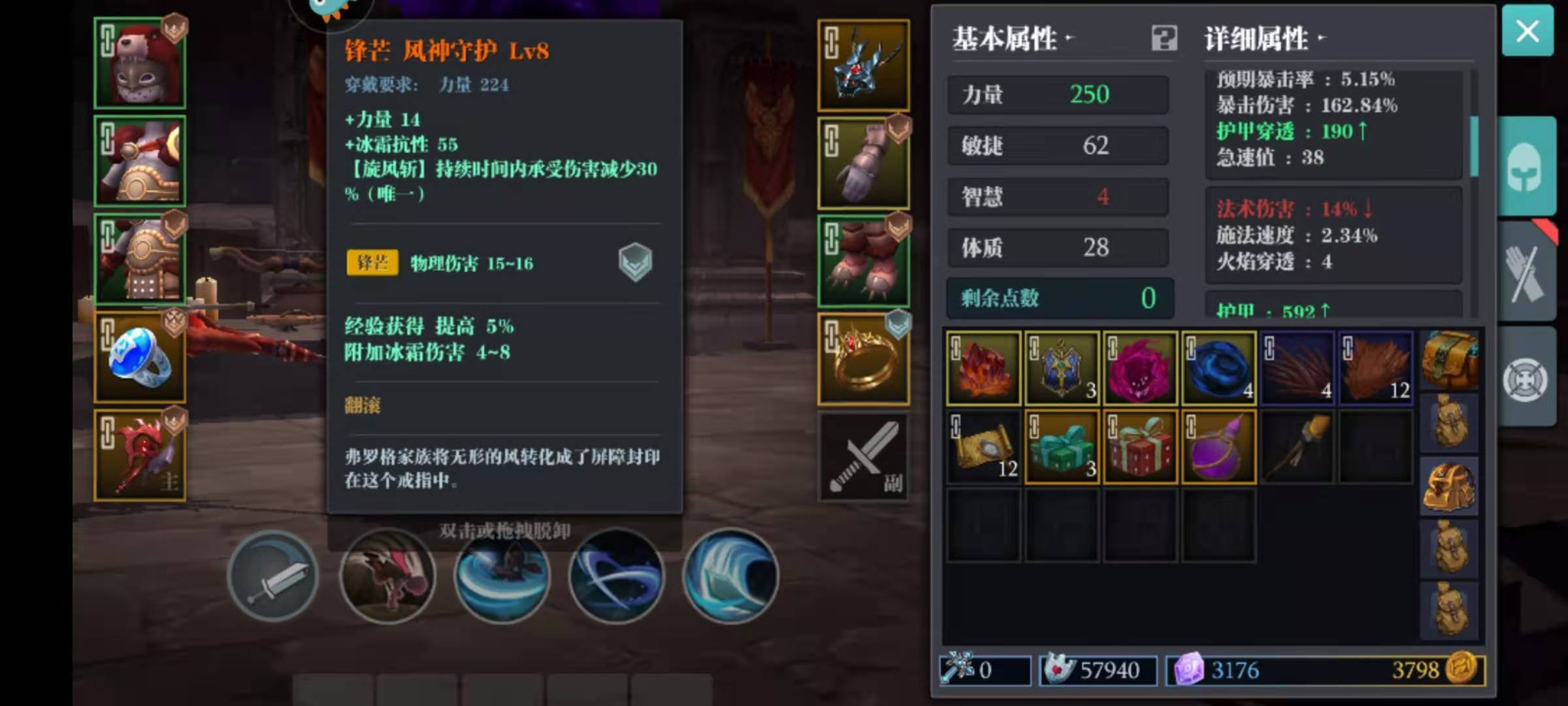Toggle the shield badge on 锋芒 row

[x=635, y=262]
